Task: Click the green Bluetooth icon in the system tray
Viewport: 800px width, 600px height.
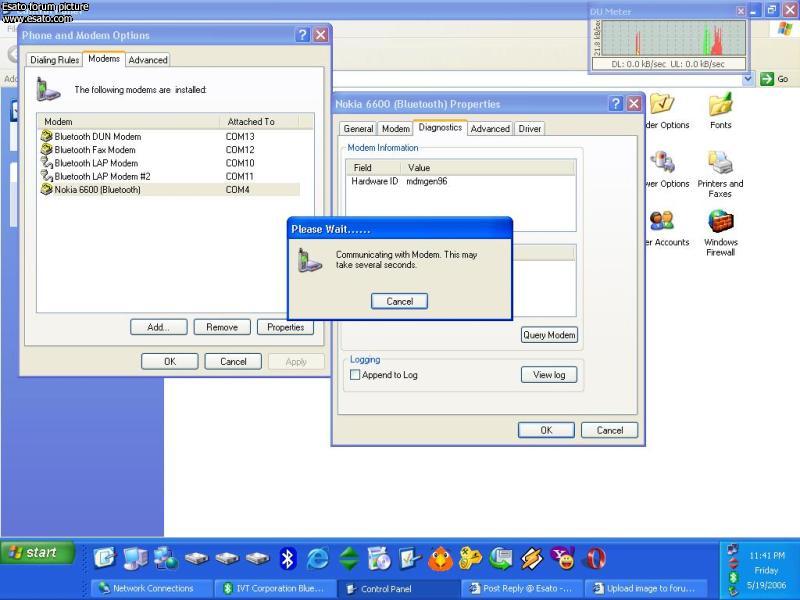Action: 733,577
